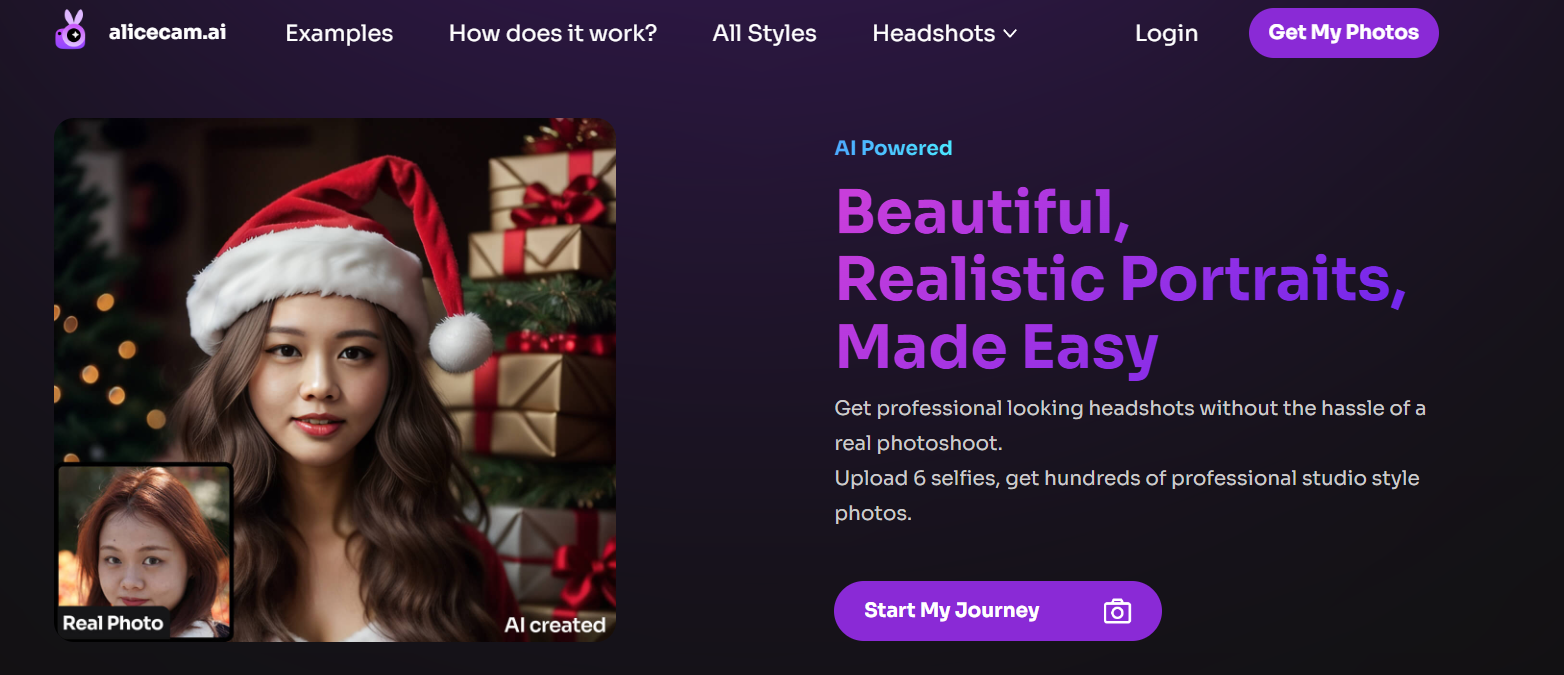This screenshot has width=1564, height=675.
Task: Click the AI created caption label
Action: [x=555, y=625]
